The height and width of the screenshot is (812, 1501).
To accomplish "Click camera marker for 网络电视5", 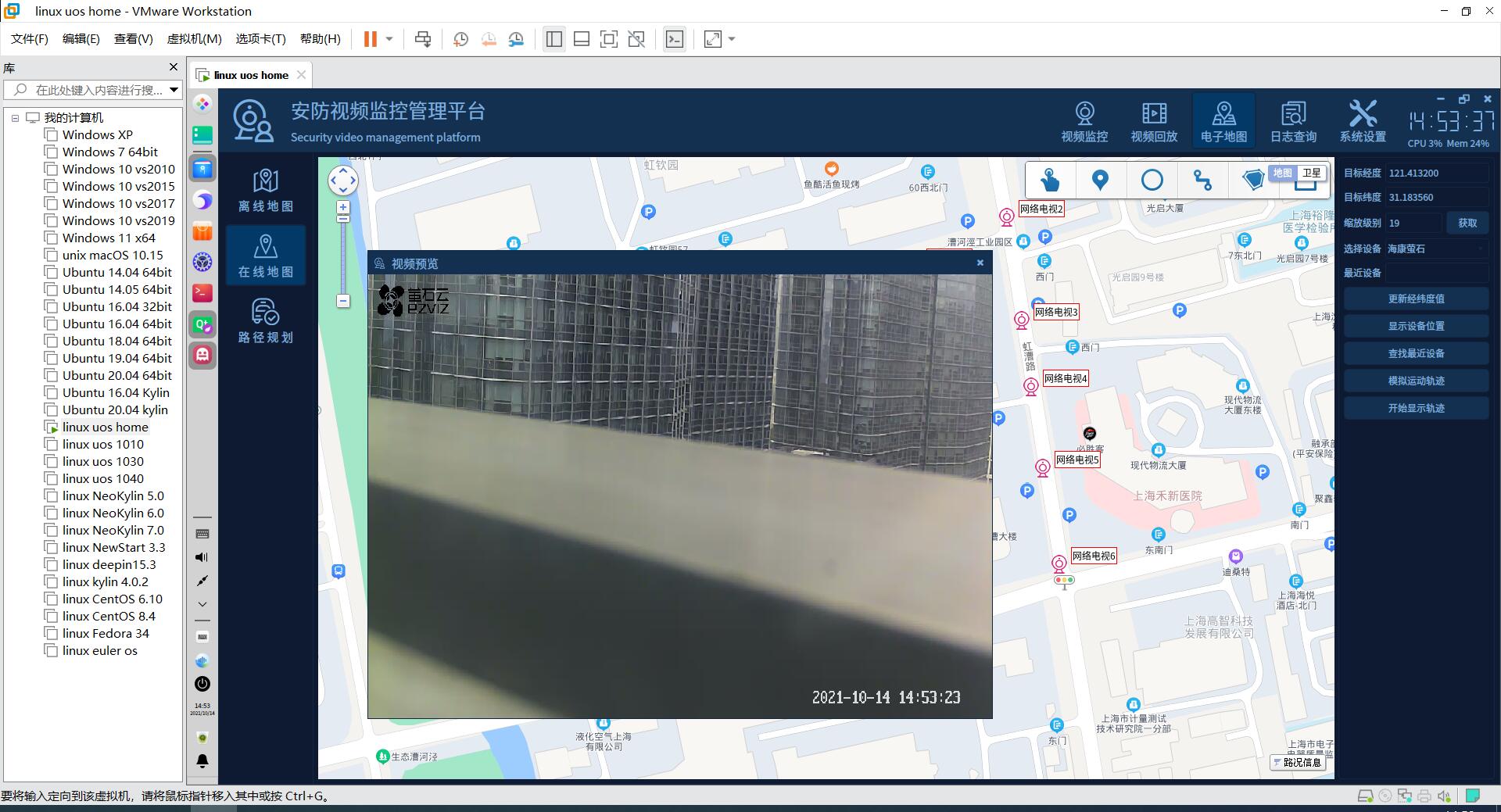I will 1042,467.
